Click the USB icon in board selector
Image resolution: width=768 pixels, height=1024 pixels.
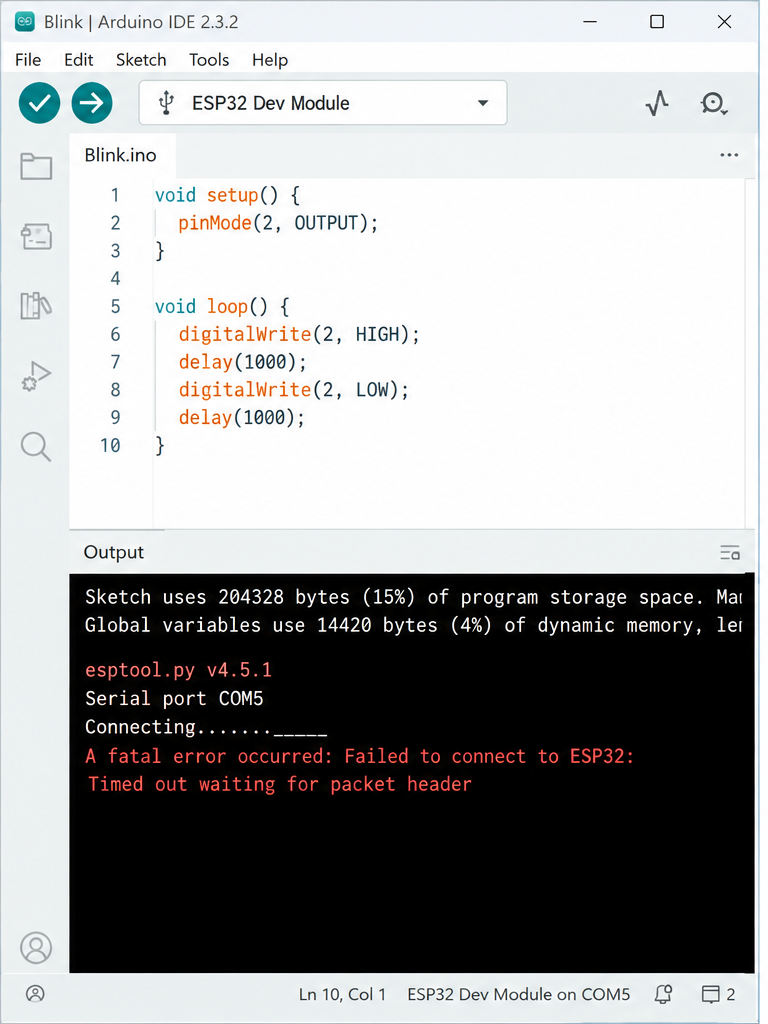(167, 103)
